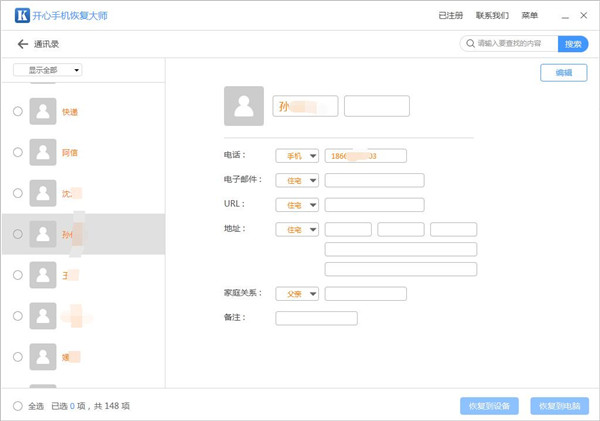Select the radio button for 快递
Viewport: 600px width, 421px height.
pyautogui.click(x=17, y=112)
